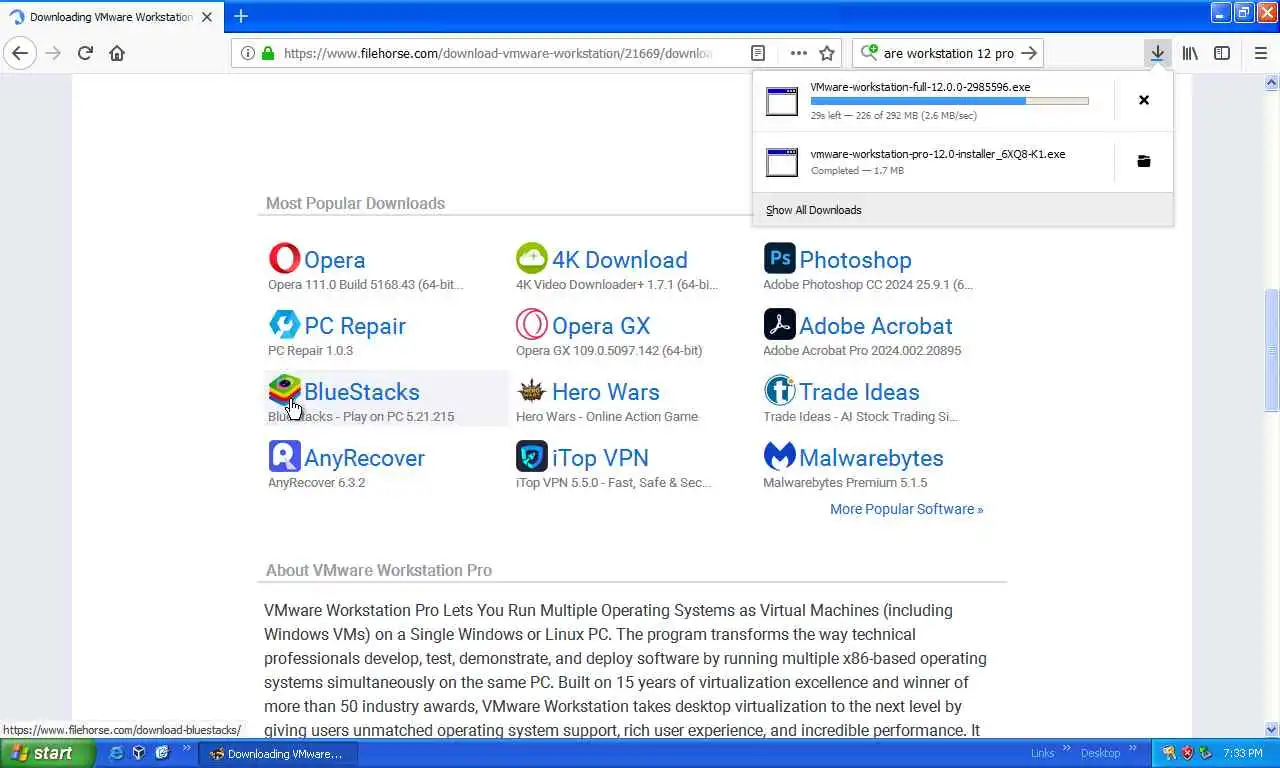This screenshot has height=768, width=1280.
Task: Open the Opera GX link
Action: (601, 326)
